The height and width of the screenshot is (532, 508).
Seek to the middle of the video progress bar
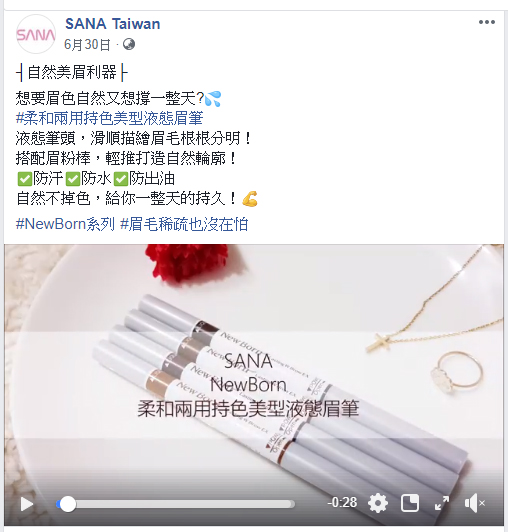pyautogui.click(x=175, y=504)
